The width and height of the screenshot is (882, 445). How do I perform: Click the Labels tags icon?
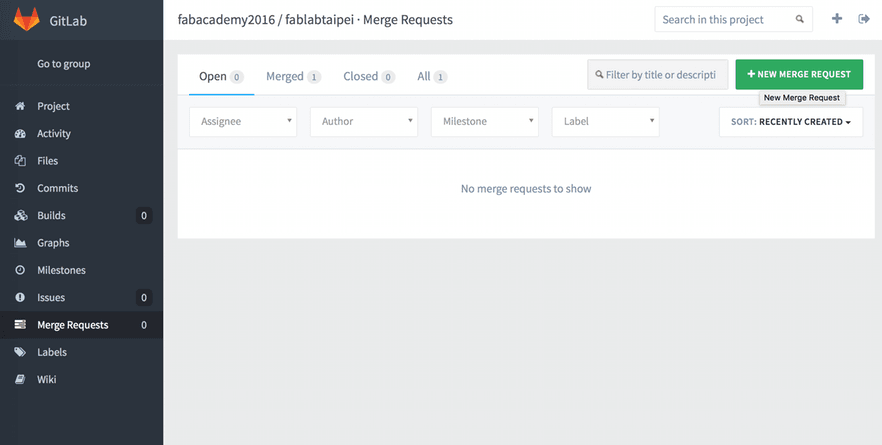[x=20, y=352]
